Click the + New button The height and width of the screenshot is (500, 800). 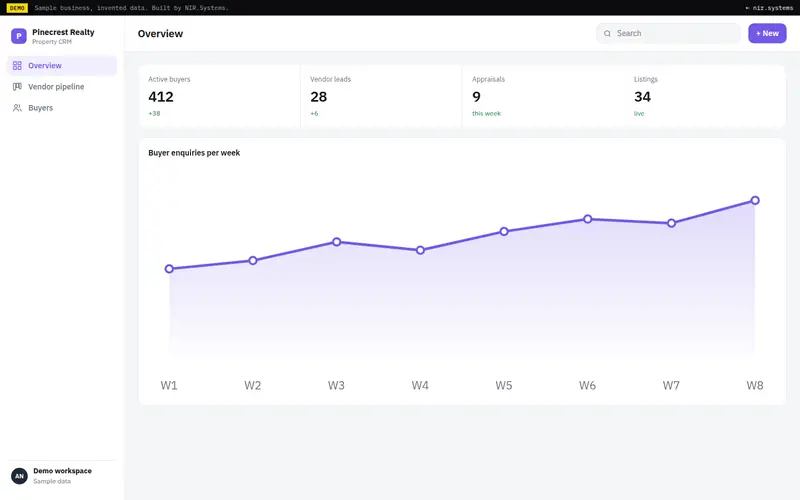pyautogui.click(x=767, y=33)
